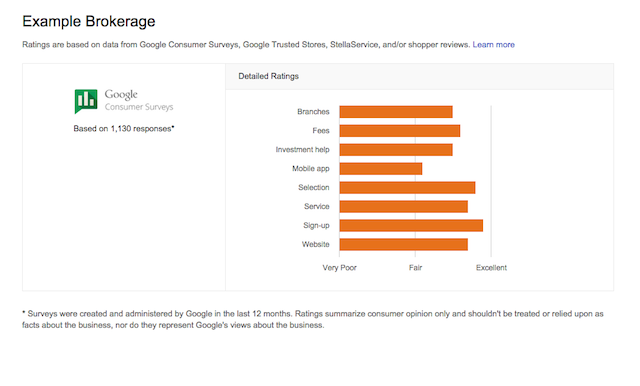Click the 'Website' chart label

click(x=316, y=244)
